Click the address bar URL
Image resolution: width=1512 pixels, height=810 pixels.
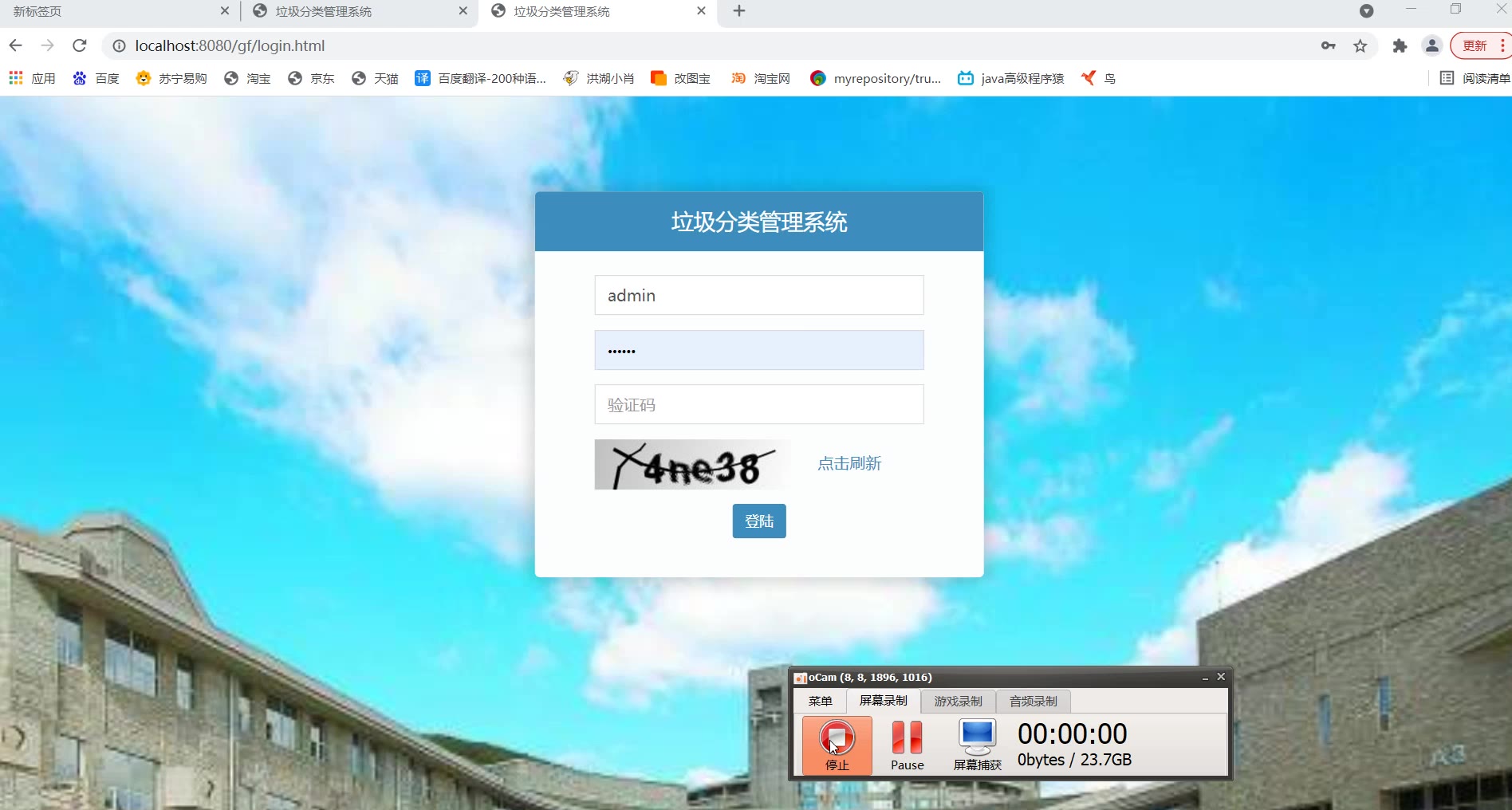point(230,46)
